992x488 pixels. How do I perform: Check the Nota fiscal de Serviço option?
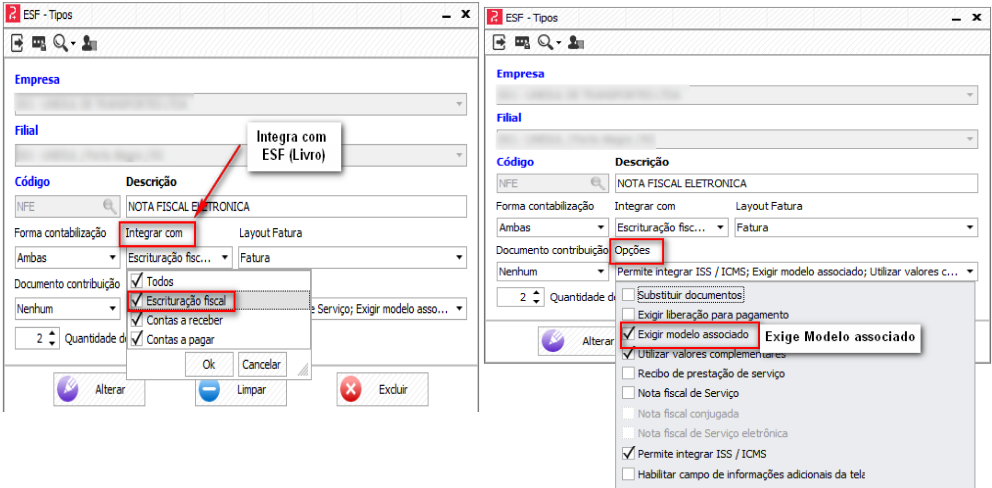628,393
